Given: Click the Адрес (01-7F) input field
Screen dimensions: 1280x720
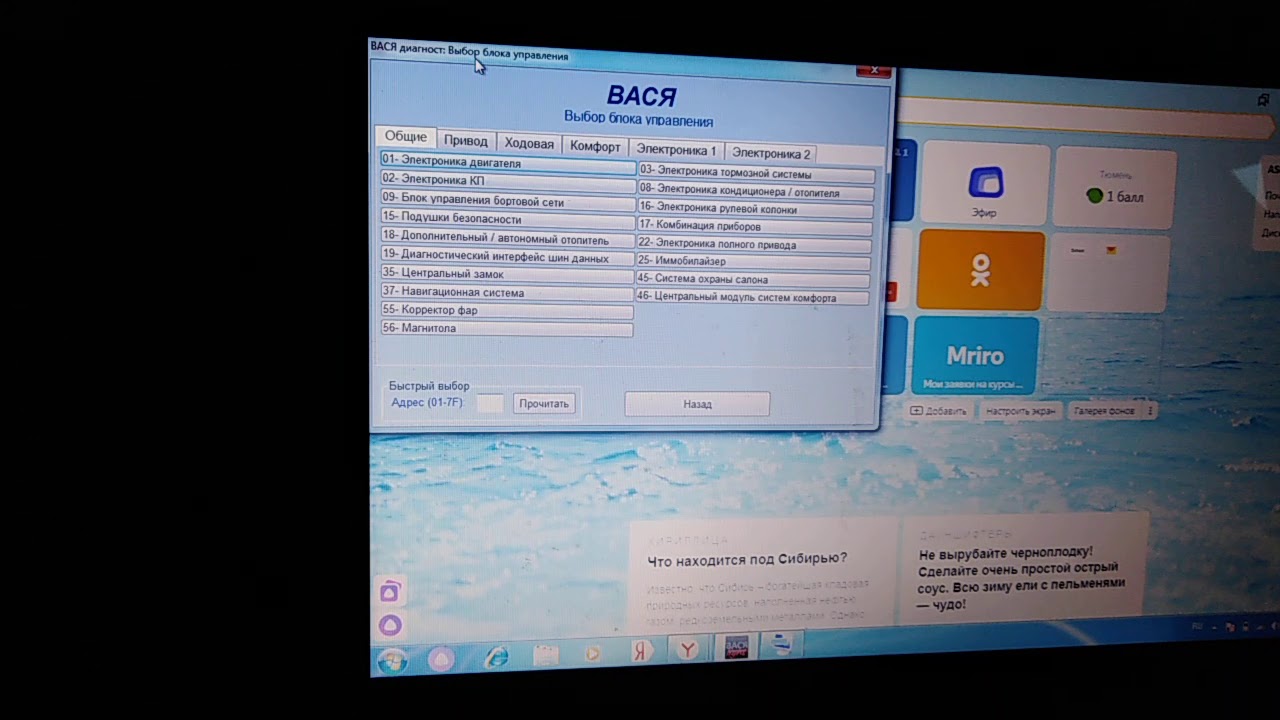Looking at the screenshot, I should coord(490,403).
